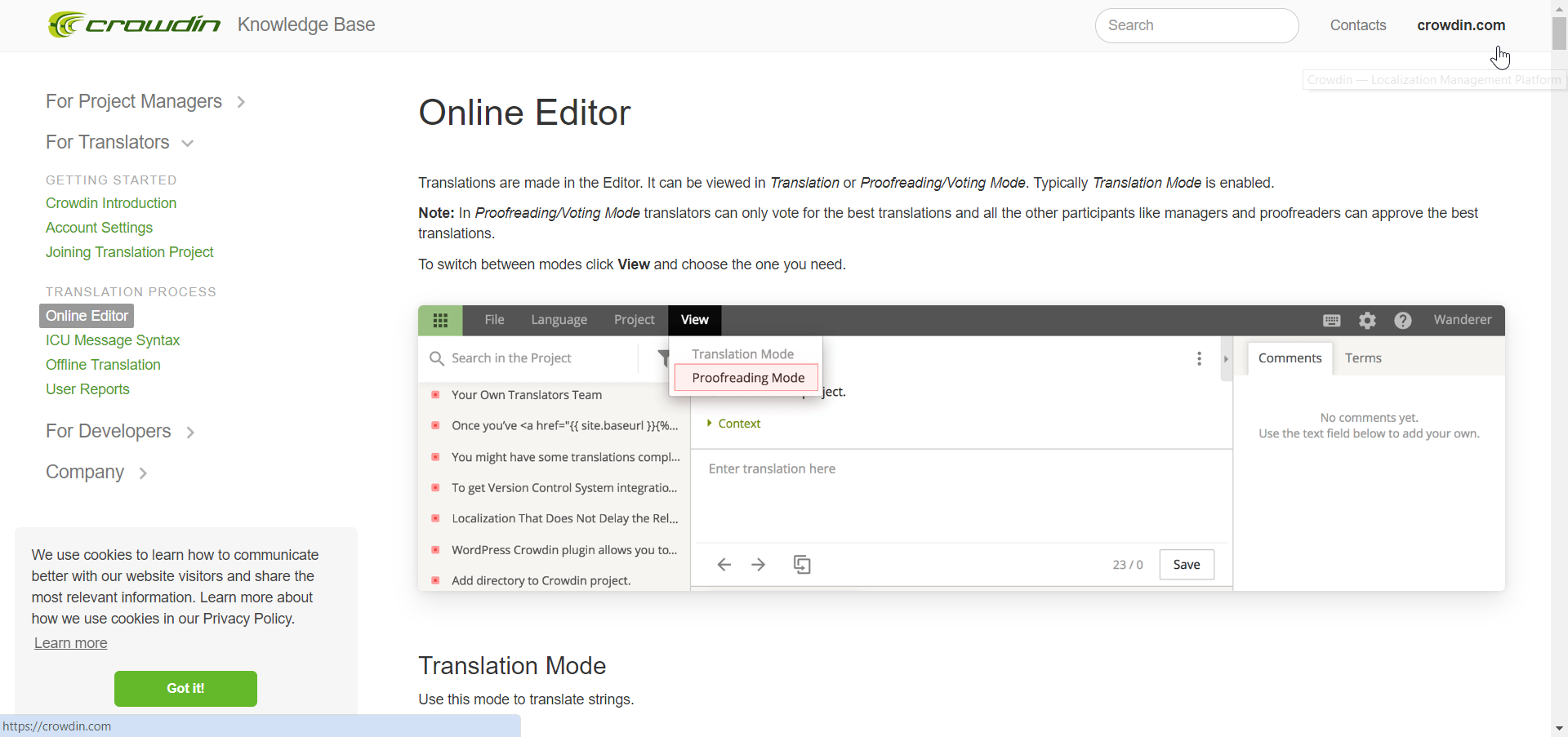The height and width of the screenshot is (737, 1568).
Task: Select Online Editor in sidebar
Action: click(87, 316)
